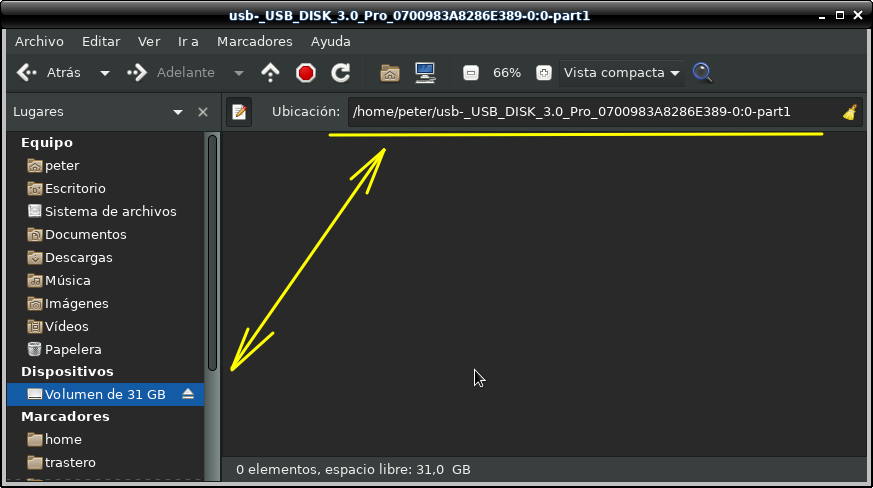873x488 pixels.
Task: Open the computer toolbar icon
Action: (x=425, y=73)
